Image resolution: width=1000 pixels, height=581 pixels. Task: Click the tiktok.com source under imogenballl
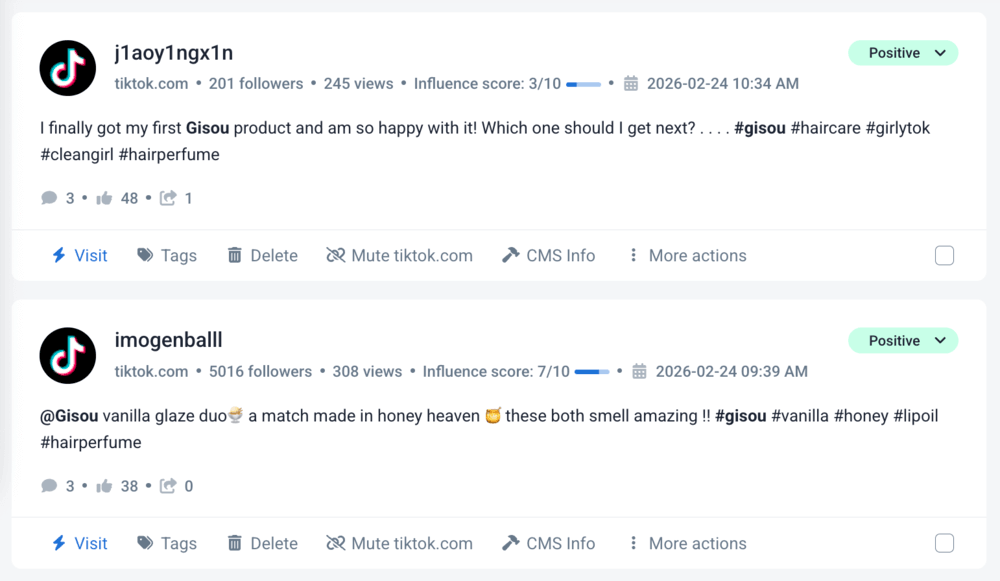(x=151, y=372)
